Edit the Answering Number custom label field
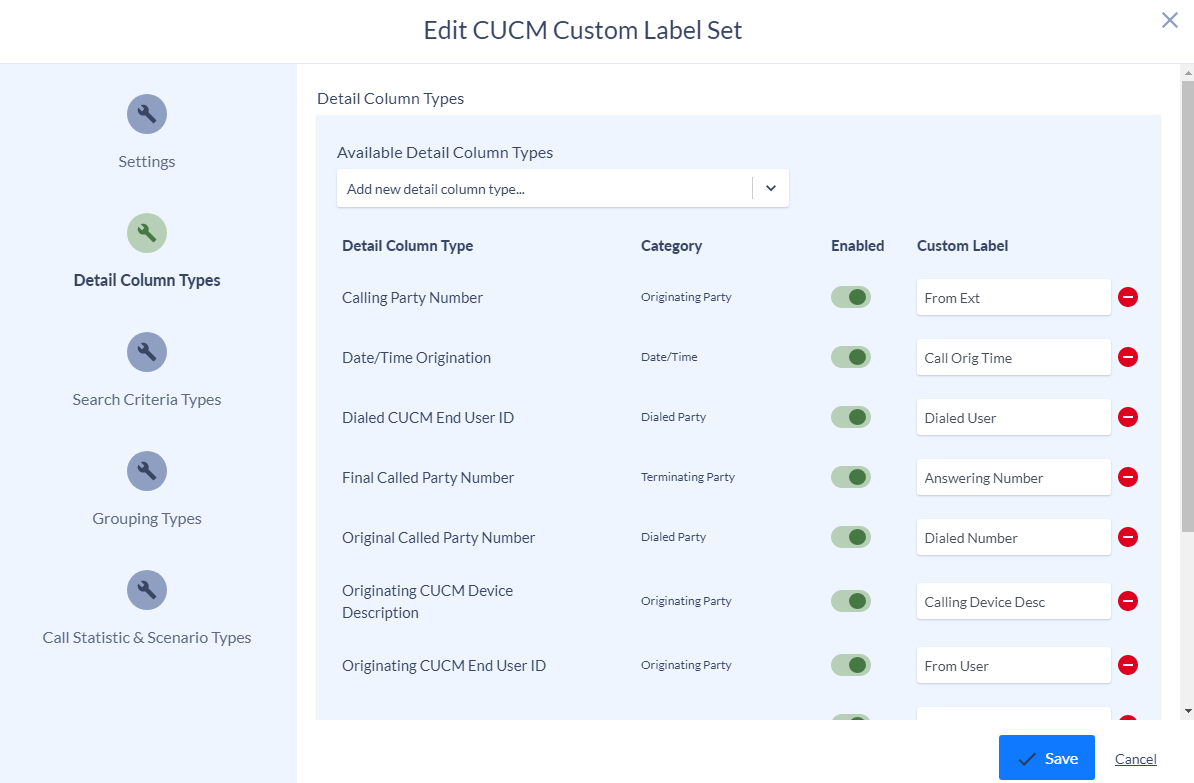Viewport: 1194px width, 783px height. coord(1014,478)
